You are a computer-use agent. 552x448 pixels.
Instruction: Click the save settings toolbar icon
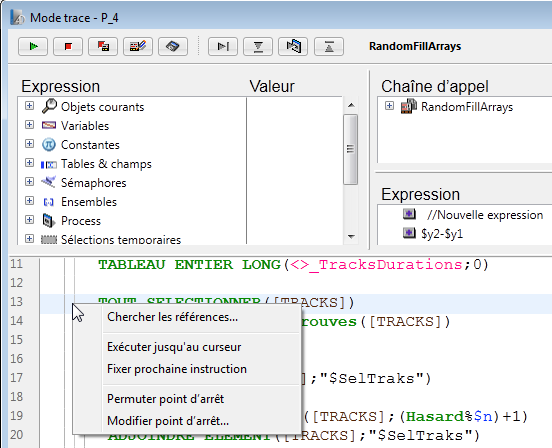tap(173, 46)
